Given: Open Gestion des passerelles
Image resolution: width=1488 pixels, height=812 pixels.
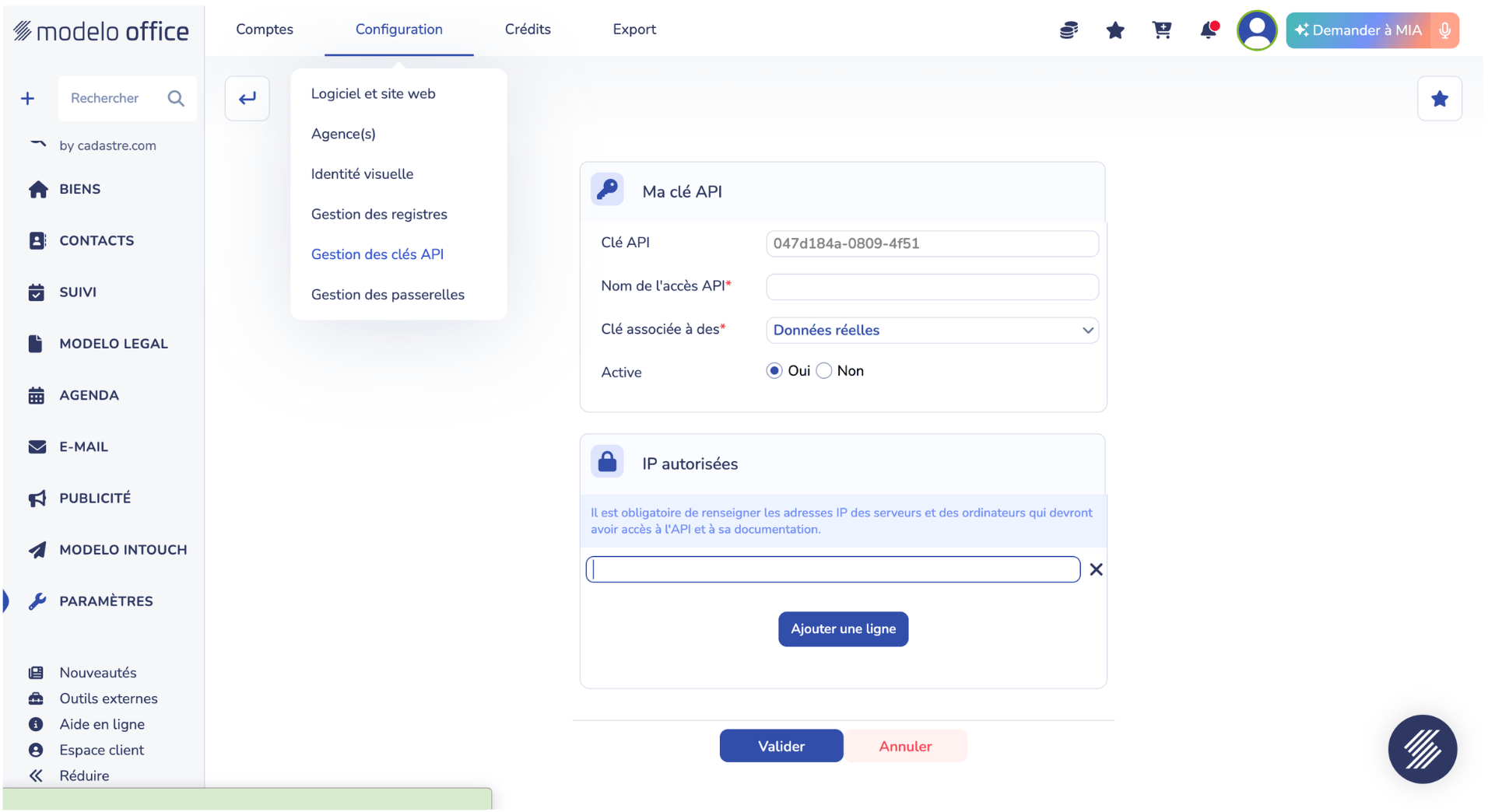Looking at the screenshot, I should (x=388, y=295).
